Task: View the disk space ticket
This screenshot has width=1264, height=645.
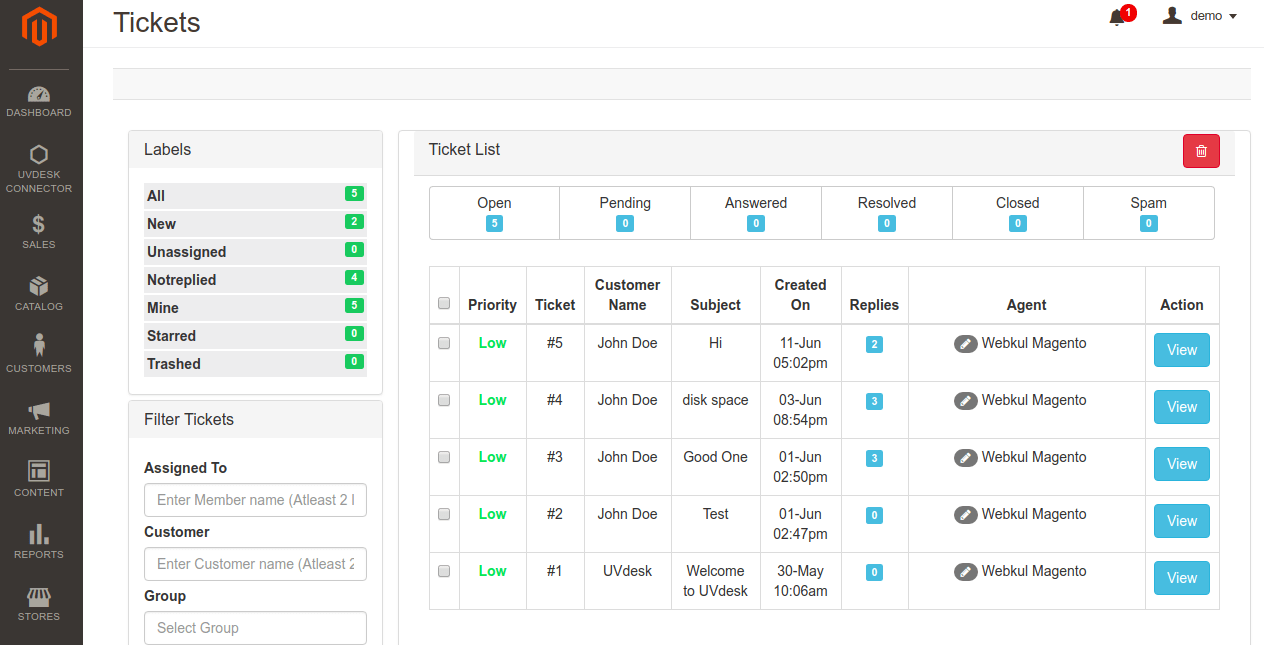Action: (1182, 407)
